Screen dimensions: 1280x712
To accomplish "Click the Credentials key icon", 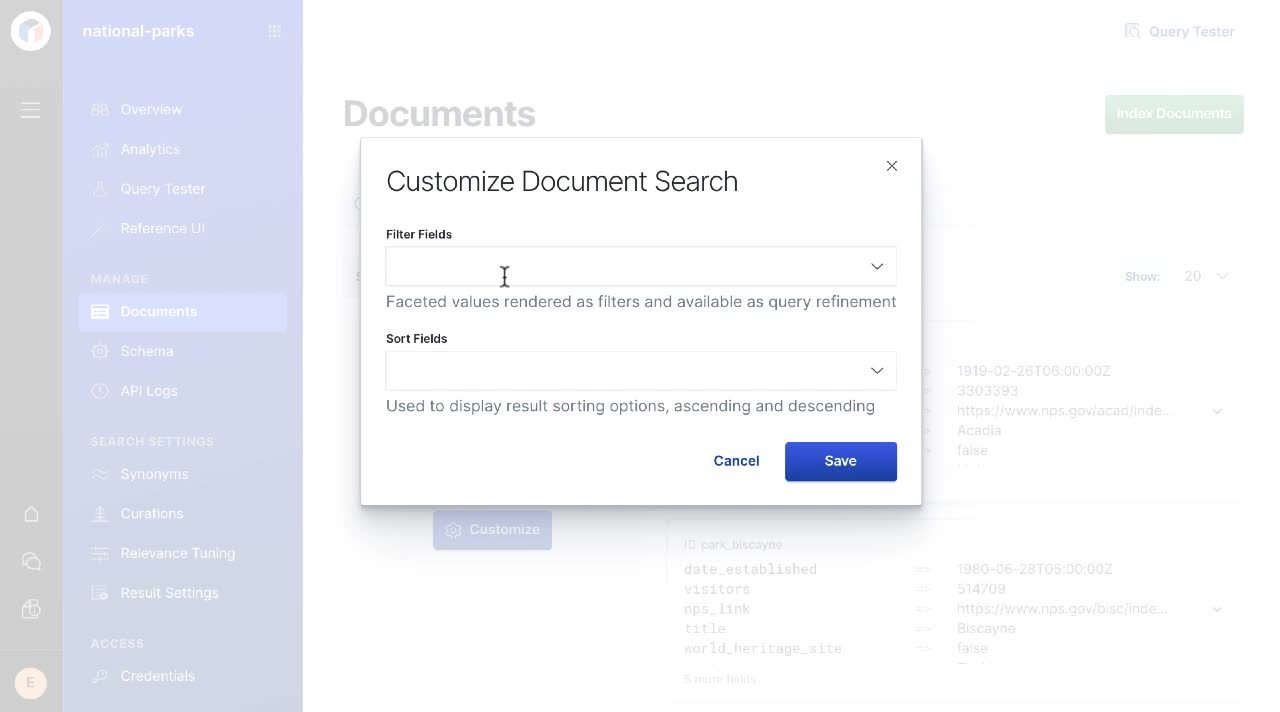I will coord(99,676).
